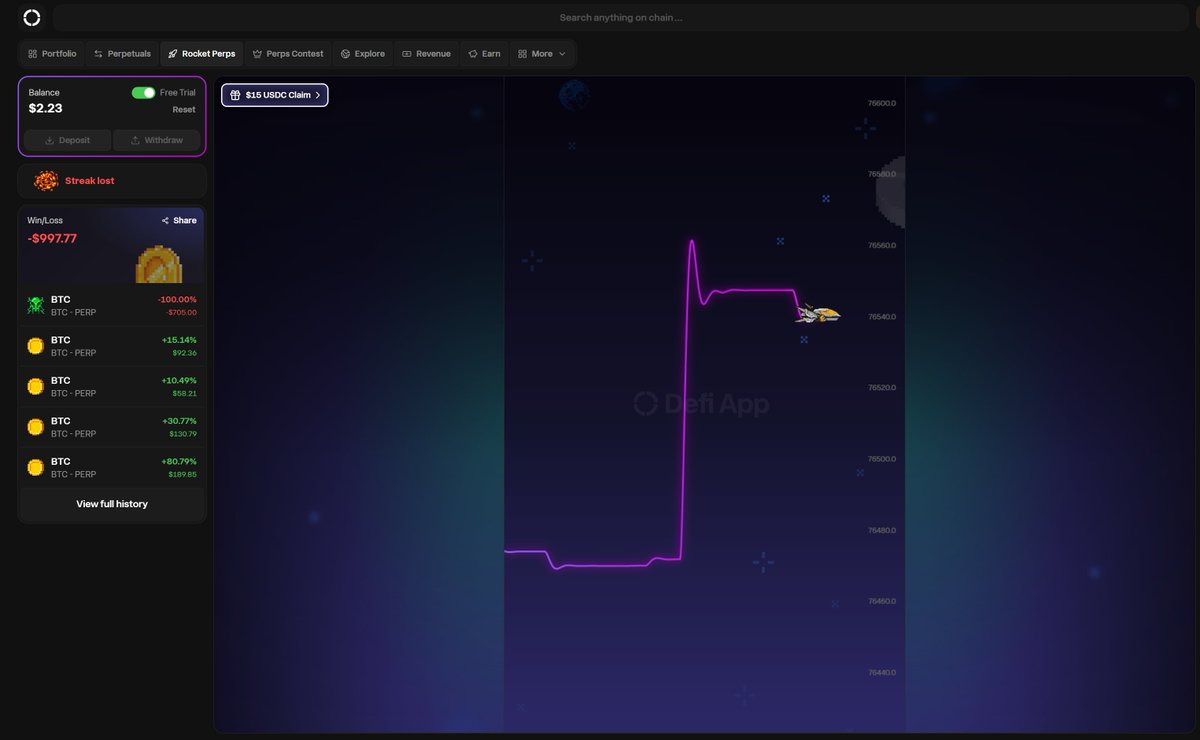
Task: Click the Withdraw upload icon
Action: tap(135, 140)
